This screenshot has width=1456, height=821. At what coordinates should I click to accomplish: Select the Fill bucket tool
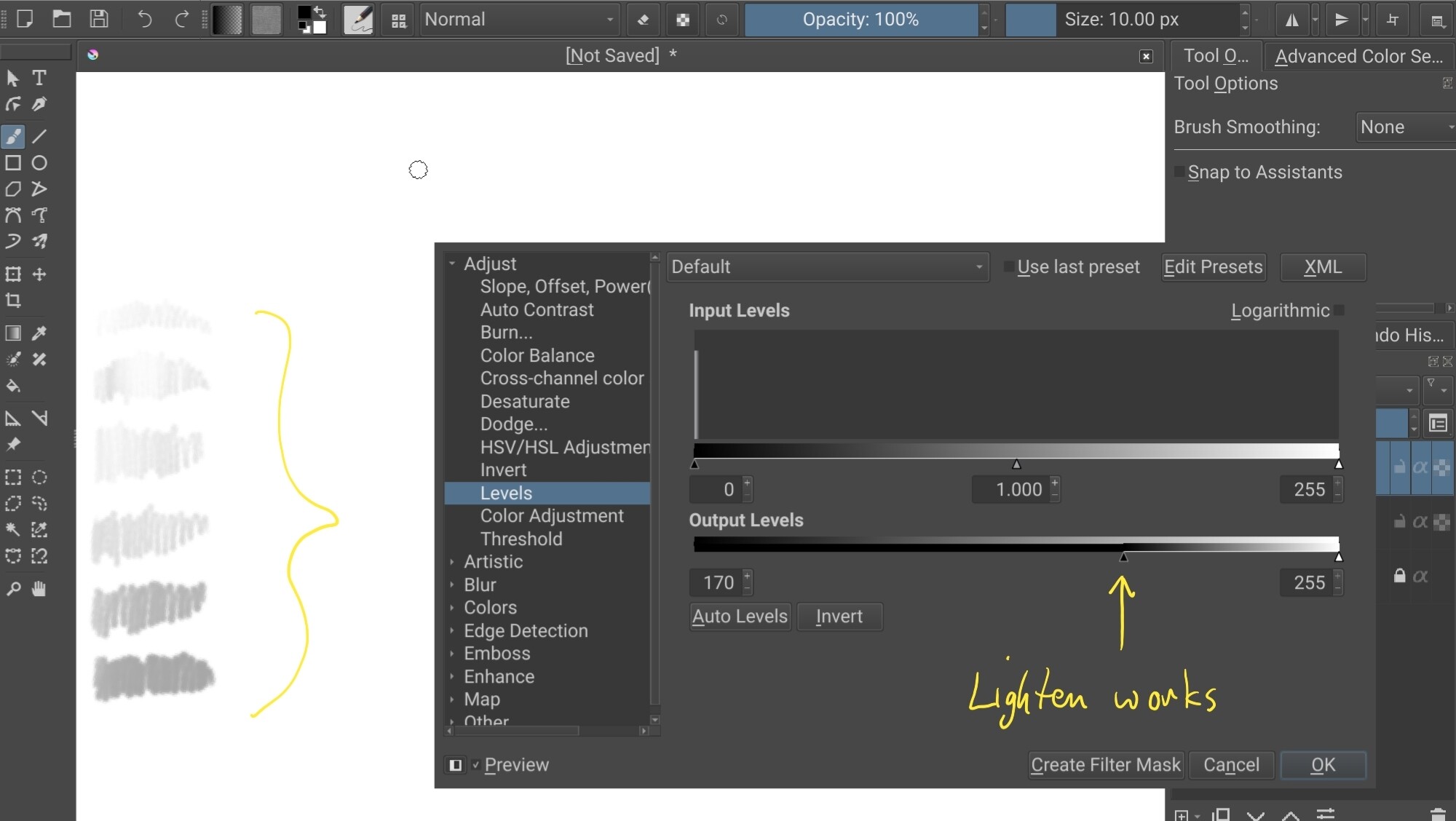pyautogui.click(x=13, y=386)
